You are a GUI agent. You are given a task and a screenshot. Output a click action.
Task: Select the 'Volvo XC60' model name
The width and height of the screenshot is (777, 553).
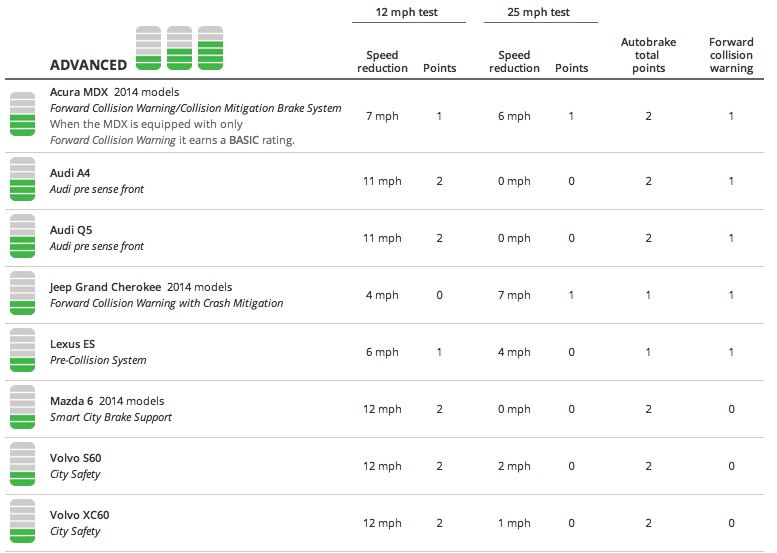pyautogui.click(x=79, y=515)
